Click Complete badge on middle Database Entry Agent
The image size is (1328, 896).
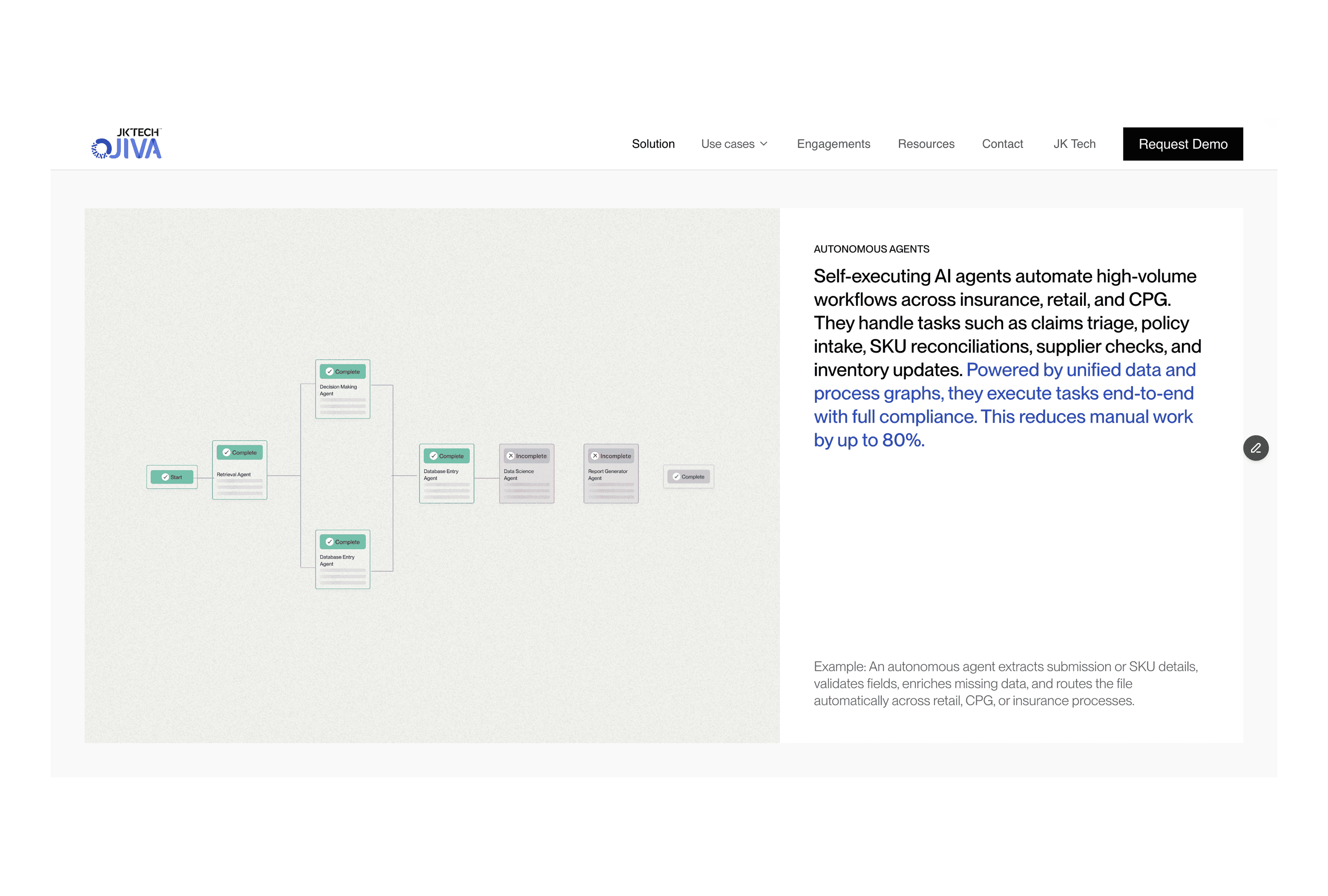pos(446,456)
